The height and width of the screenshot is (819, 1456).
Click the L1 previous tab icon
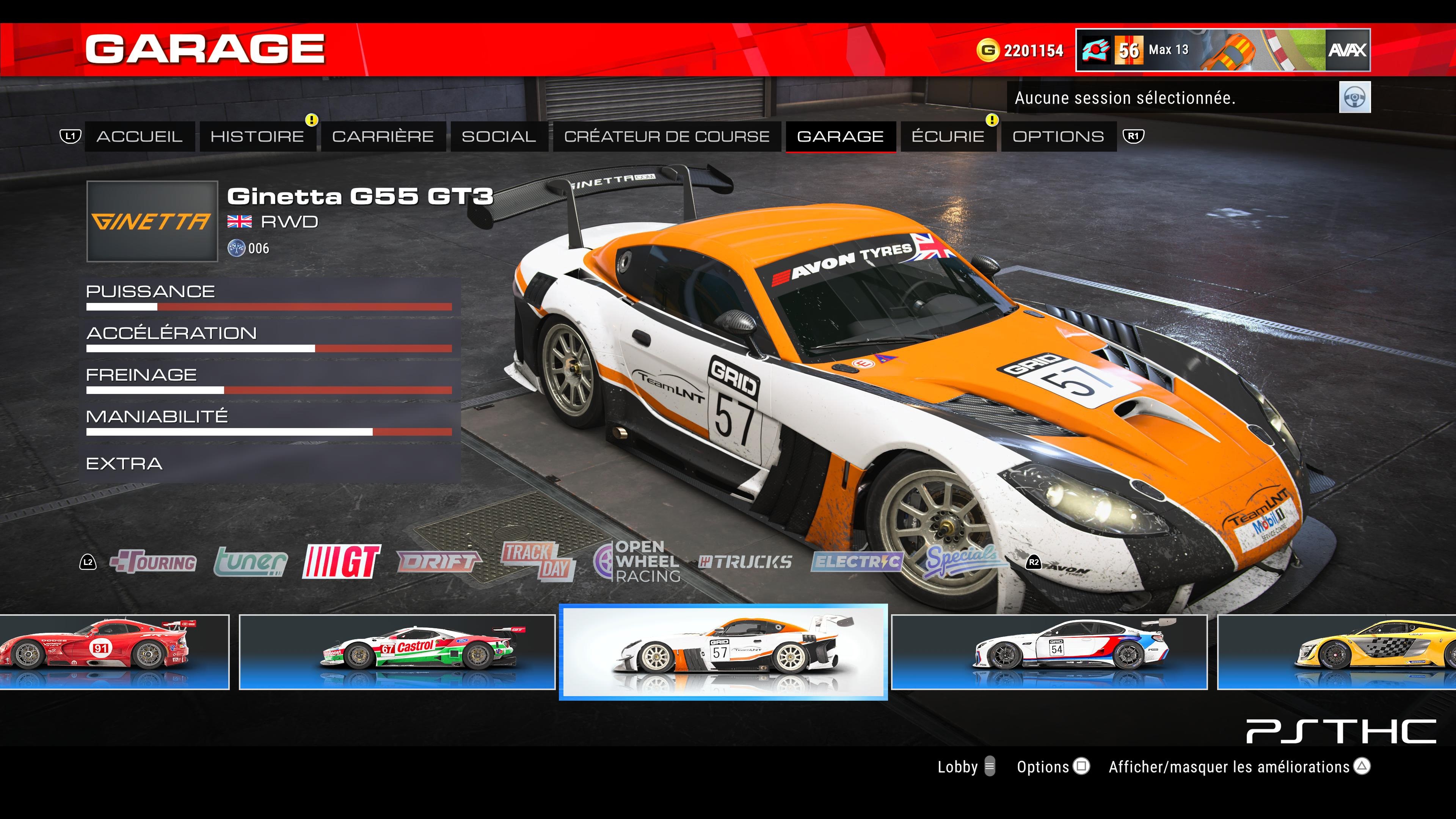[x=71, y=136]
